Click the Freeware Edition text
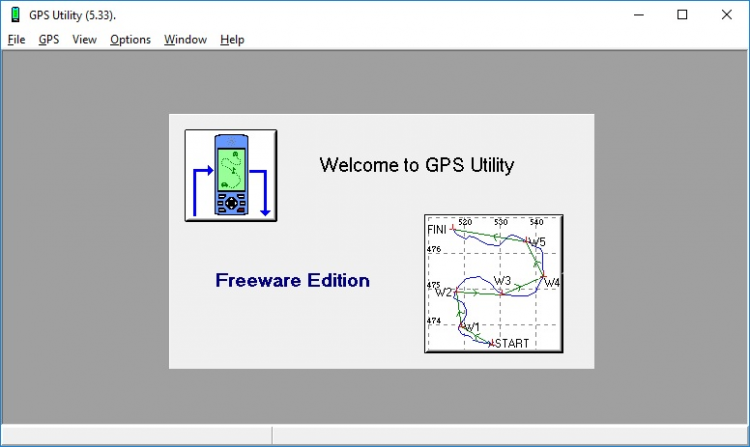750x447 pixels. pos(292,280)
